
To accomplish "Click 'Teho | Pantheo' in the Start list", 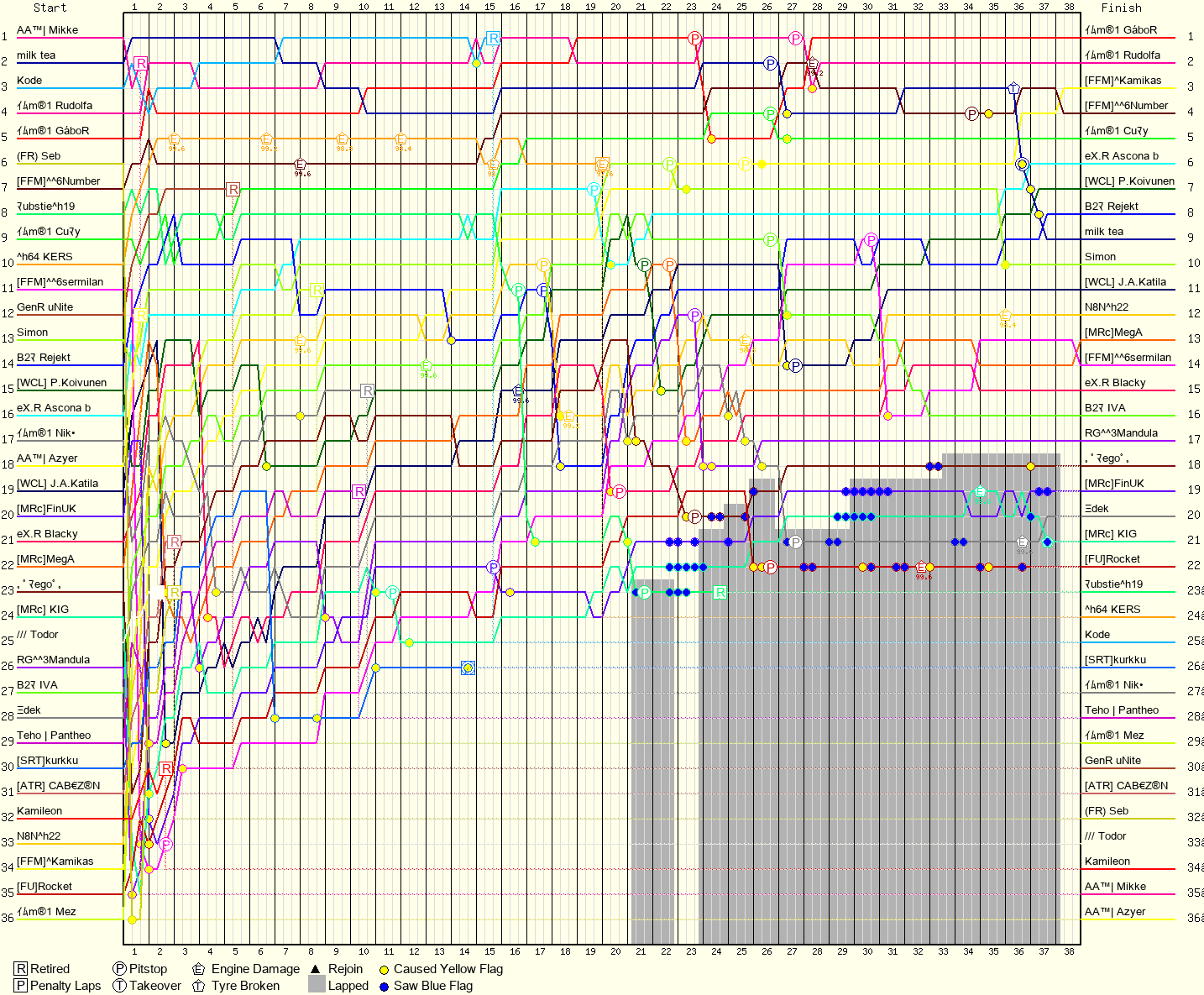I will tap(54, 735).
